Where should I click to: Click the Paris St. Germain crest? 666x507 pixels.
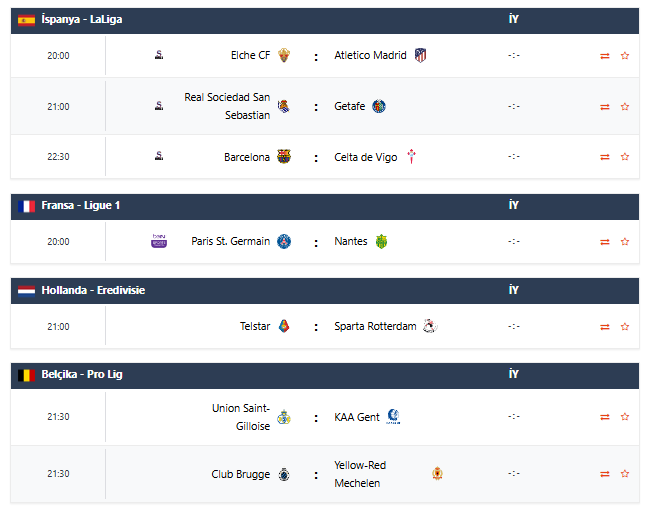tap(284, 241)
